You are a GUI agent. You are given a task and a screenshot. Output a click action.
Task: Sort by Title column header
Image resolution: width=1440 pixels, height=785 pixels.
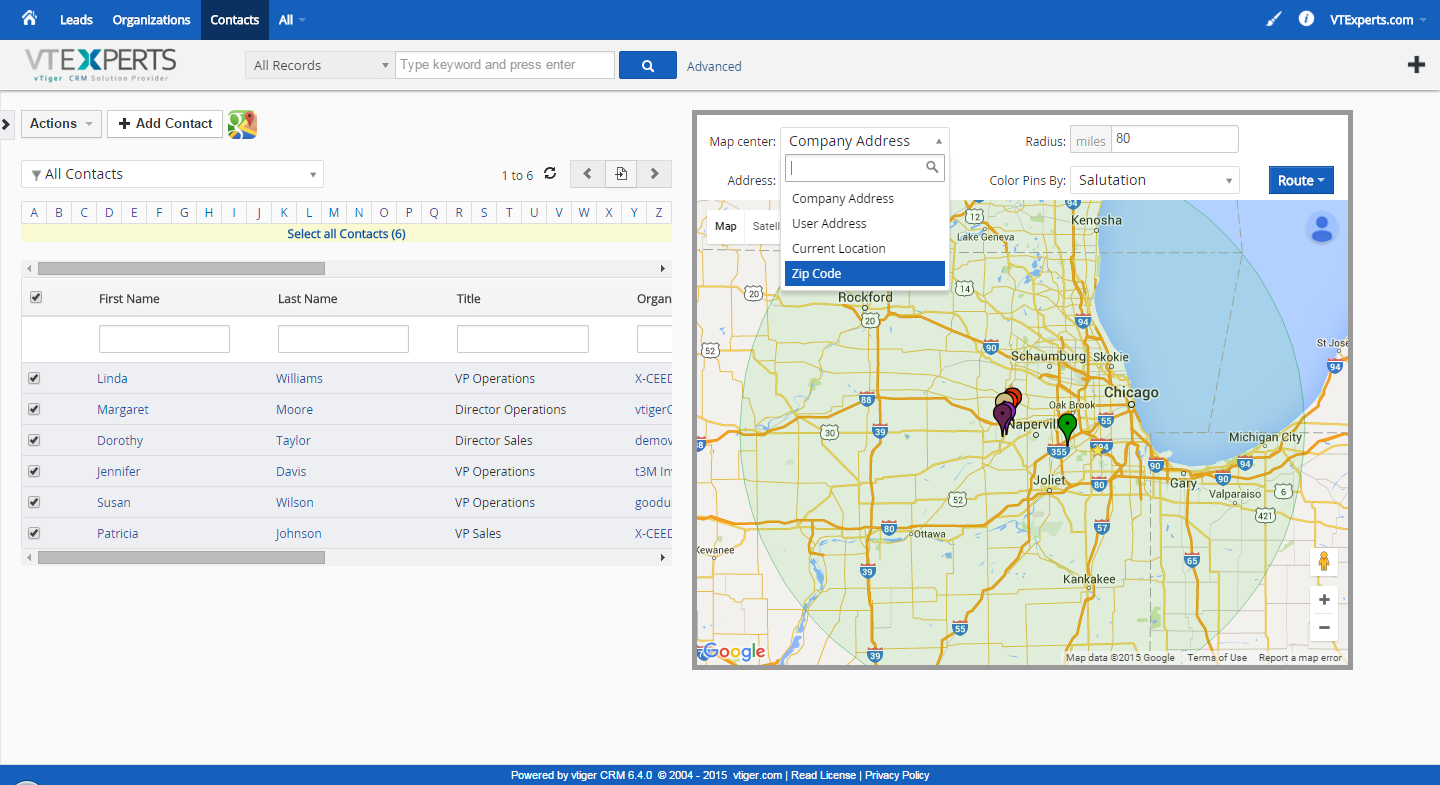(x=468, y=299)
